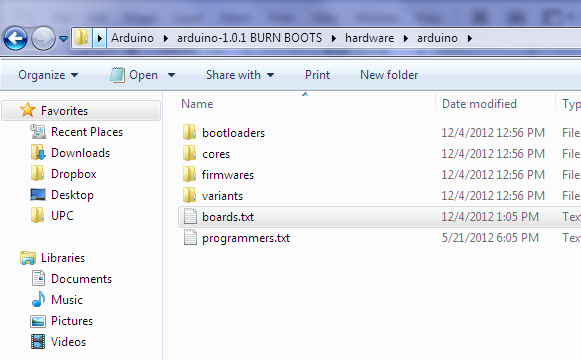Click Print in the toolbar

click(317, 75)
